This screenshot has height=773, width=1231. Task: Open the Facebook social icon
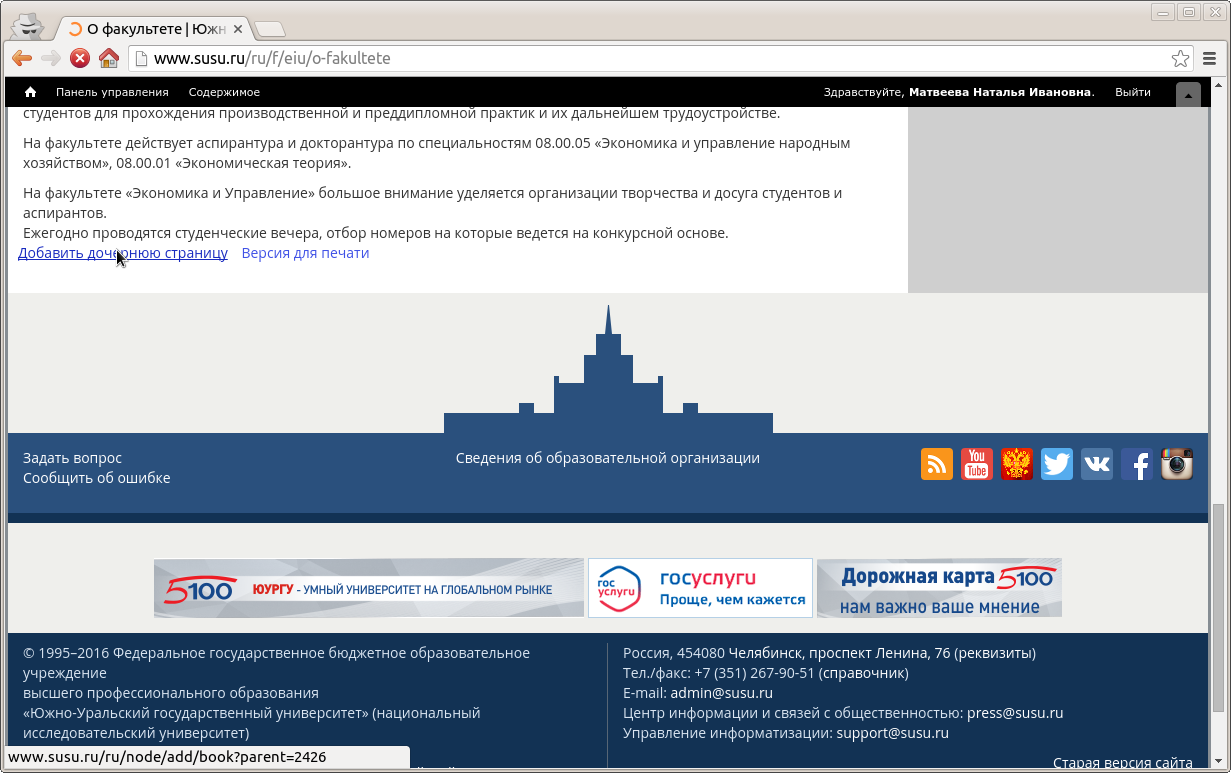[x=1137, y=464]
